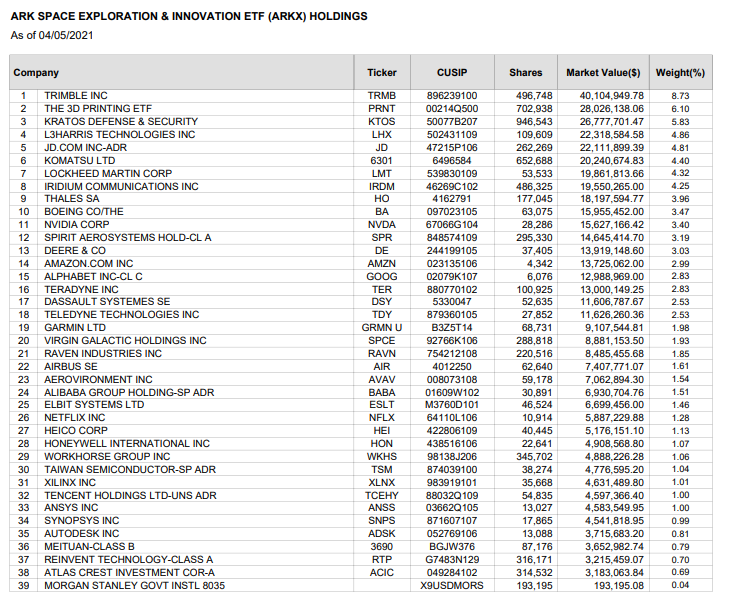Click the GRMN U ticker cell
The width and height of the screenshot is (729, 598).
click(x=382, y=328)
